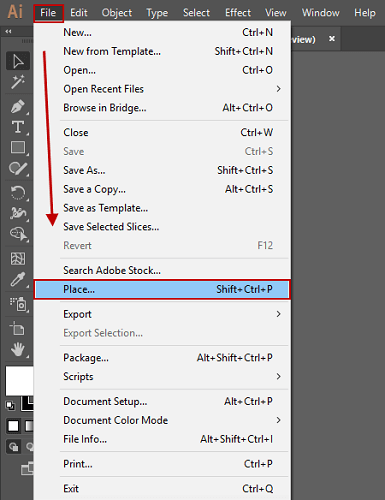Click the Draw Normal mode icon
Screen dimensions: 385x500
tap(13, 447)
